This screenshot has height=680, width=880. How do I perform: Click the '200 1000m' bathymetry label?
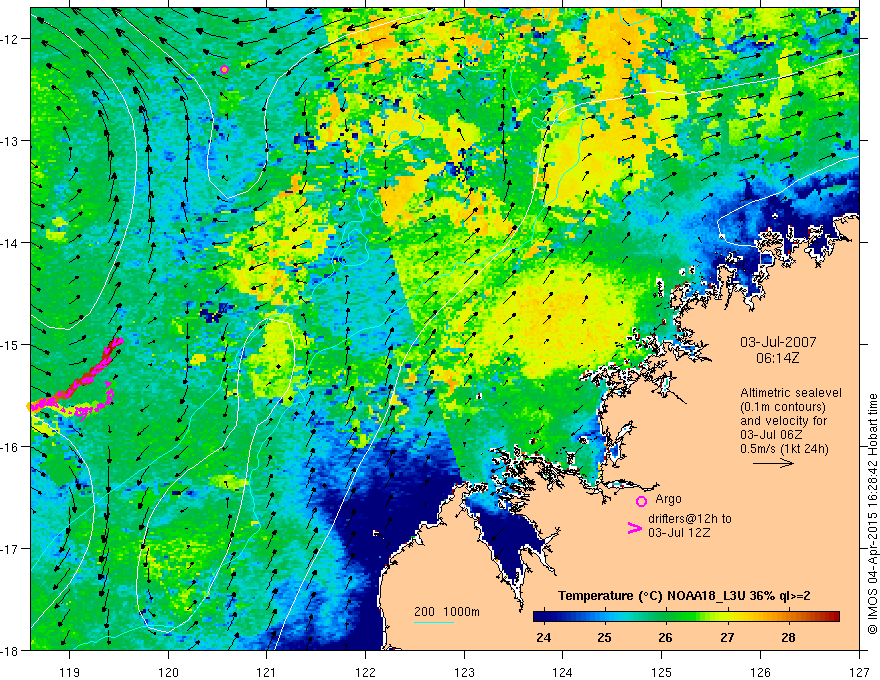[447, 612]
